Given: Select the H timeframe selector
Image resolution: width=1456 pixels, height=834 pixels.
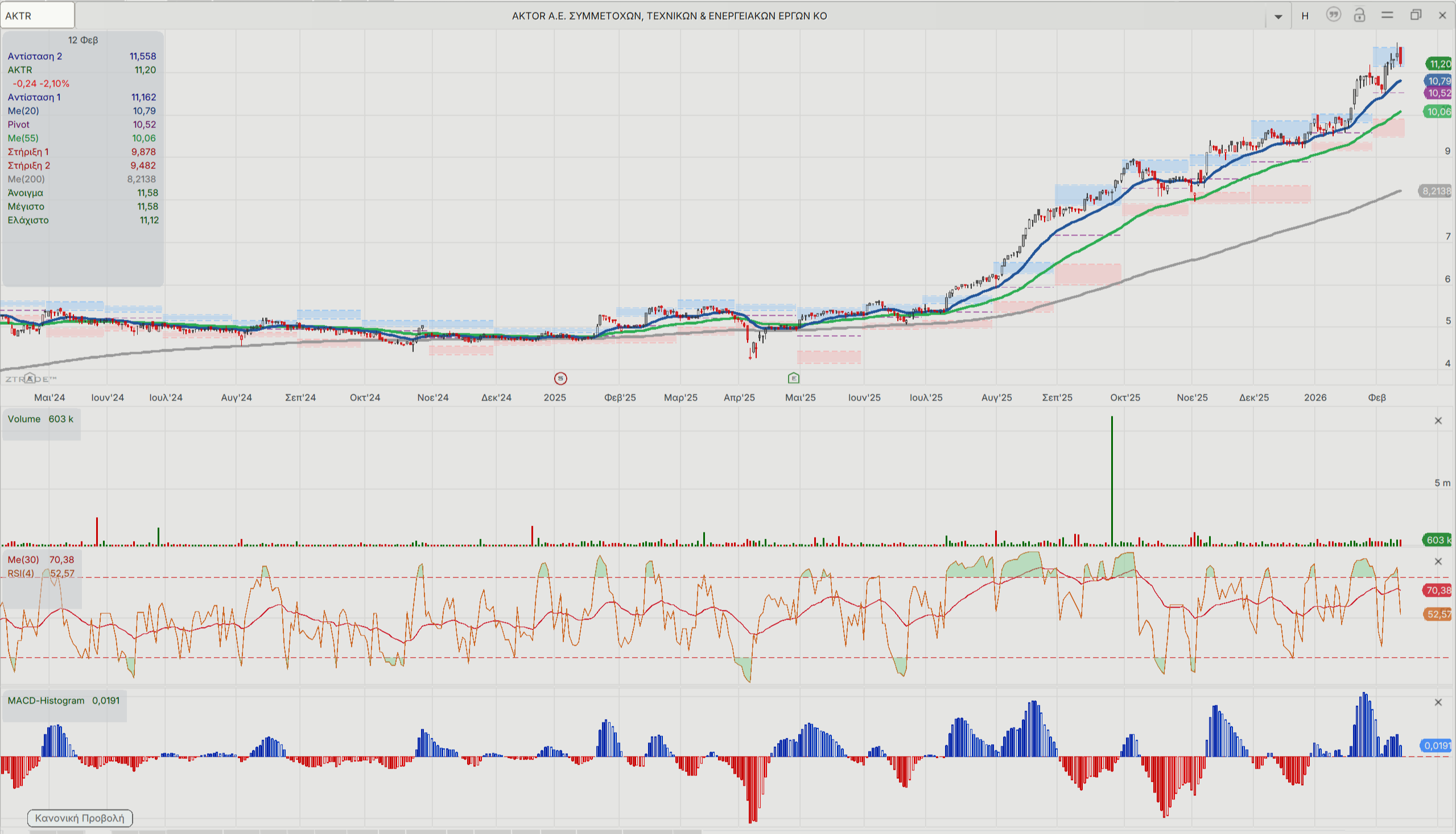Looking at the screenshot, I should click(1305, 16).
